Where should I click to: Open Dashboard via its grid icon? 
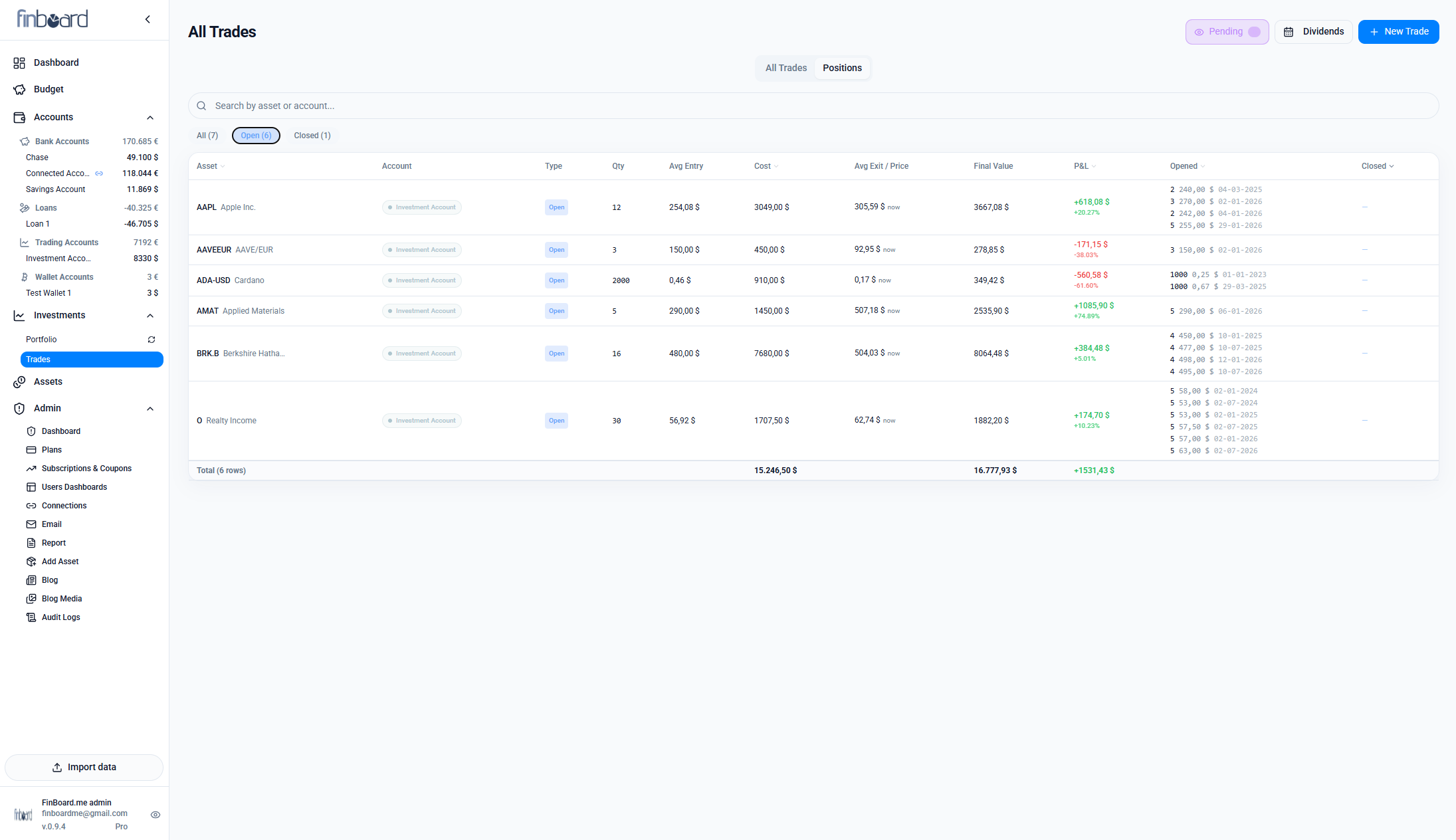pyautogui.click(x=19, y=62)
